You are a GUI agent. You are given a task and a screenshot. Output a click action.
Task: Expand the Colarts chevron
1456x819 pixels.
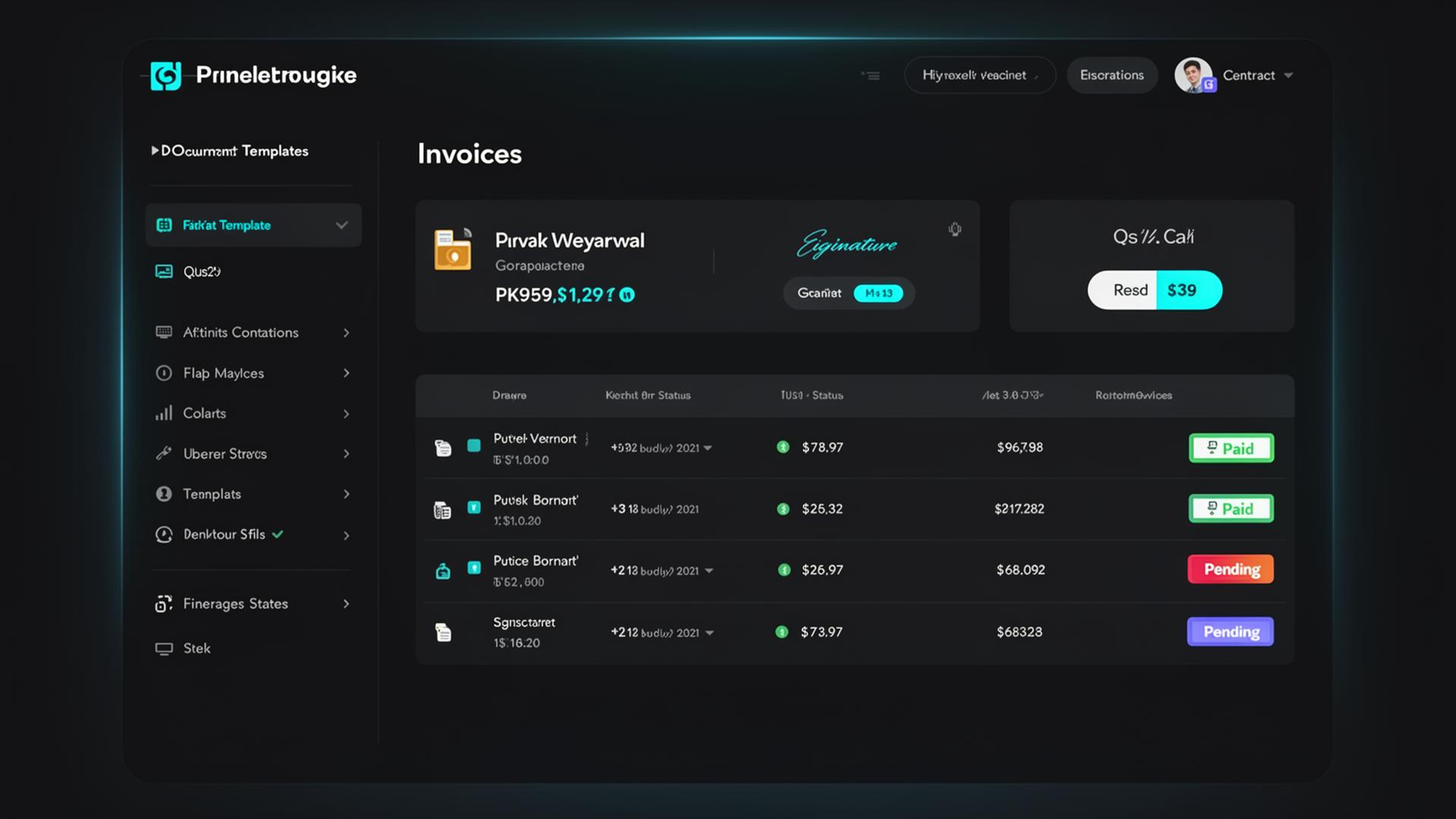pos(347,414)
